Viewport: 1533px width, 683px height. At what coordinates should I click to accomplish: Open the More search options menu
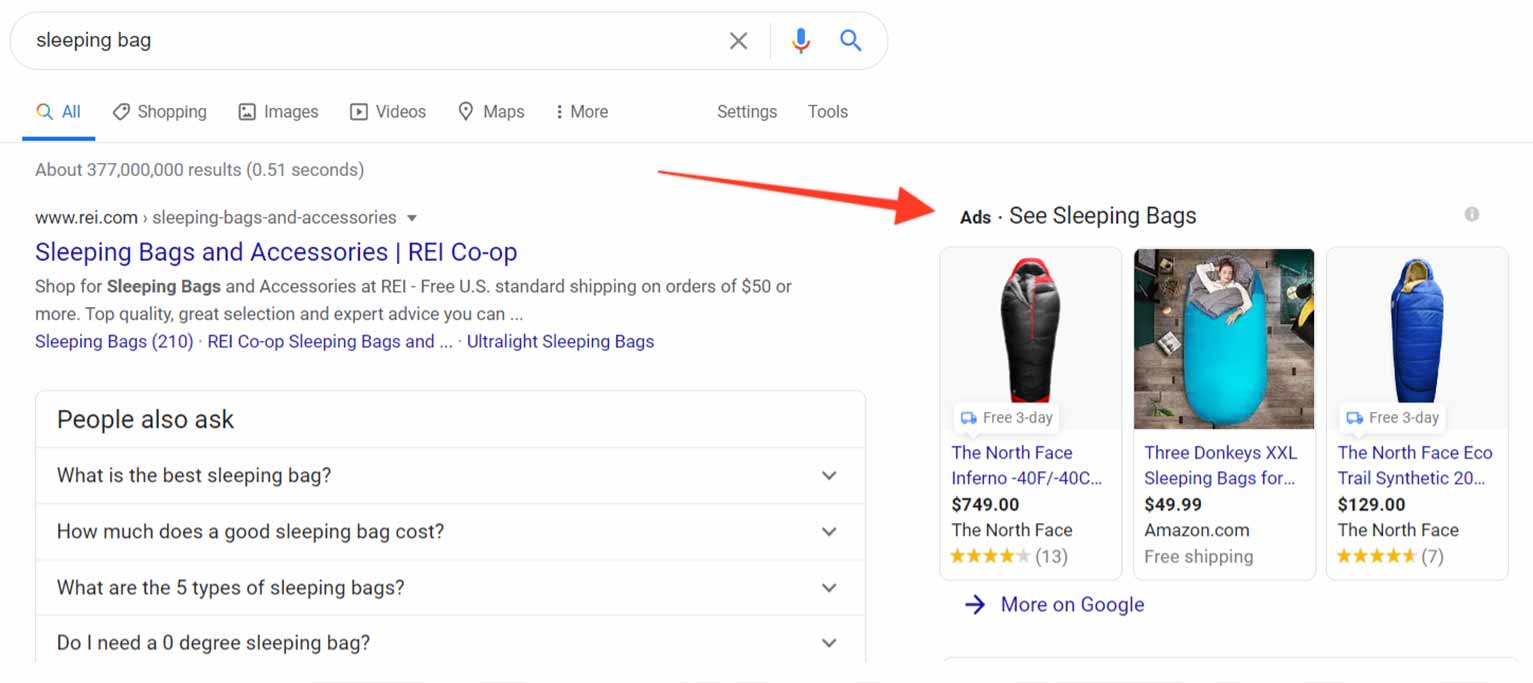click(x=581, y=112)
